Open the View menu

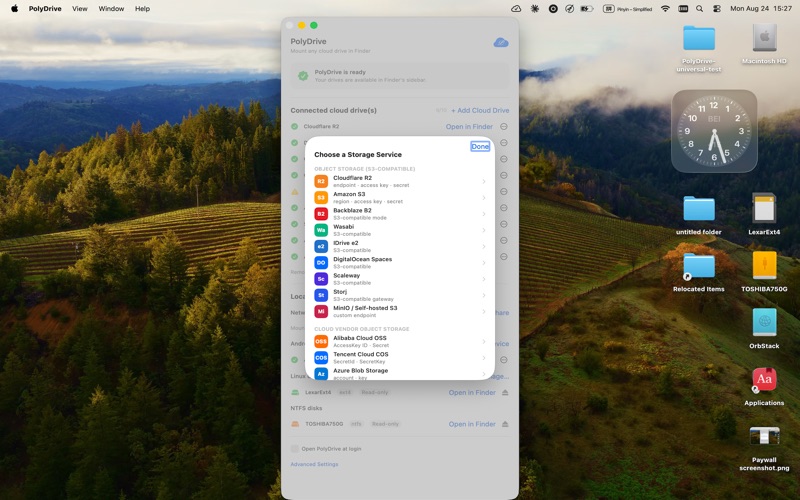[x=80, y=8]
